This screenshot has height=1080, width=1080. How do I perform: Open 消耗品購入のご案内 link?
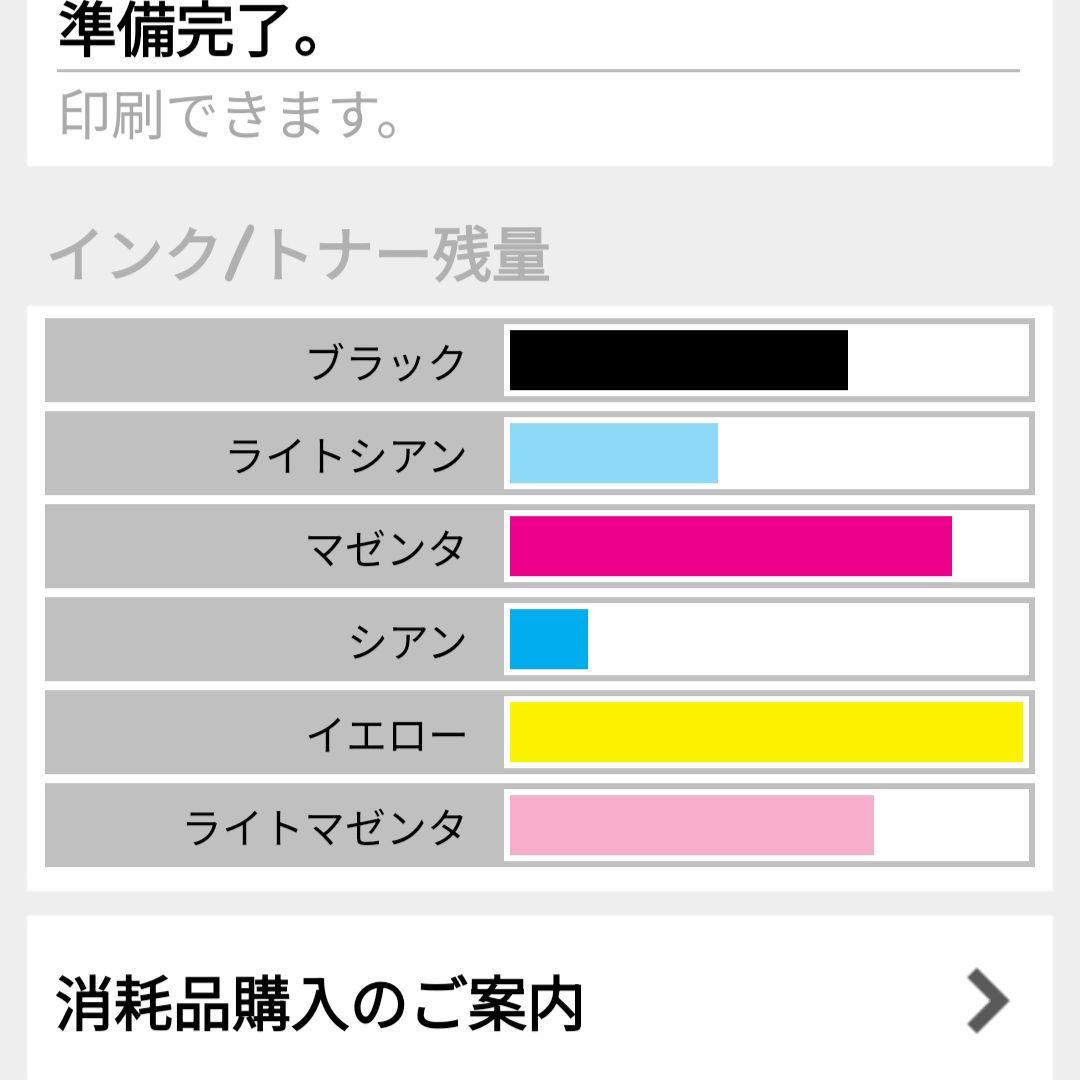coord(320,1003)
